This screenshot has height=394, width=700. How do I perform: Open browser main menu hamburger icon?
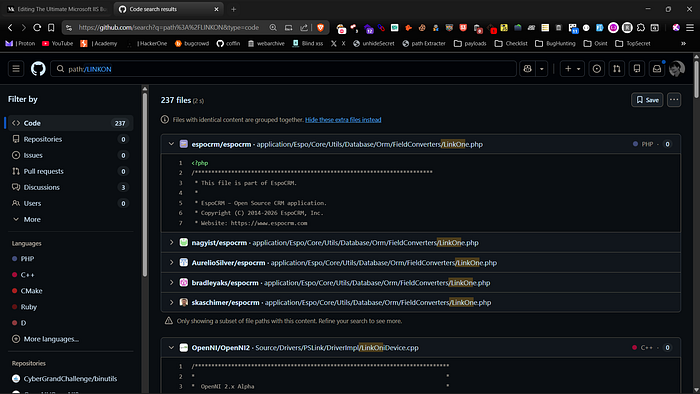[690, 28]
